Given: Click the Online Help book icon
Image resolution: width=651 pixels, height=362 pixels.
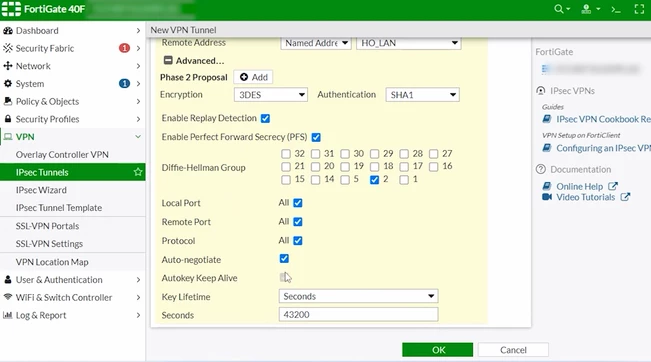Looking at the screenshot, I should 547,186.
